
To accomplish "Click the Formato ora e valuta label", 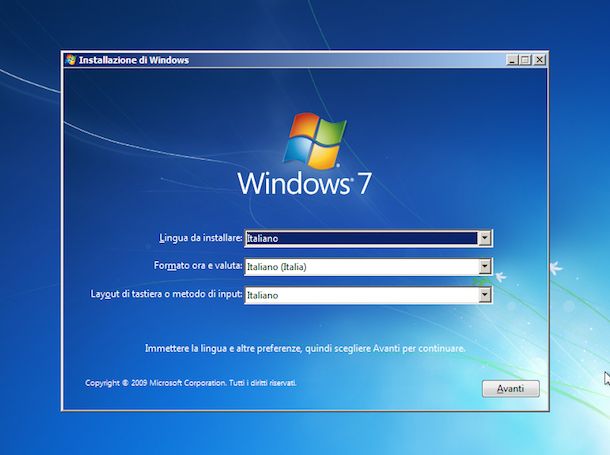I will (x=198, y=266).
